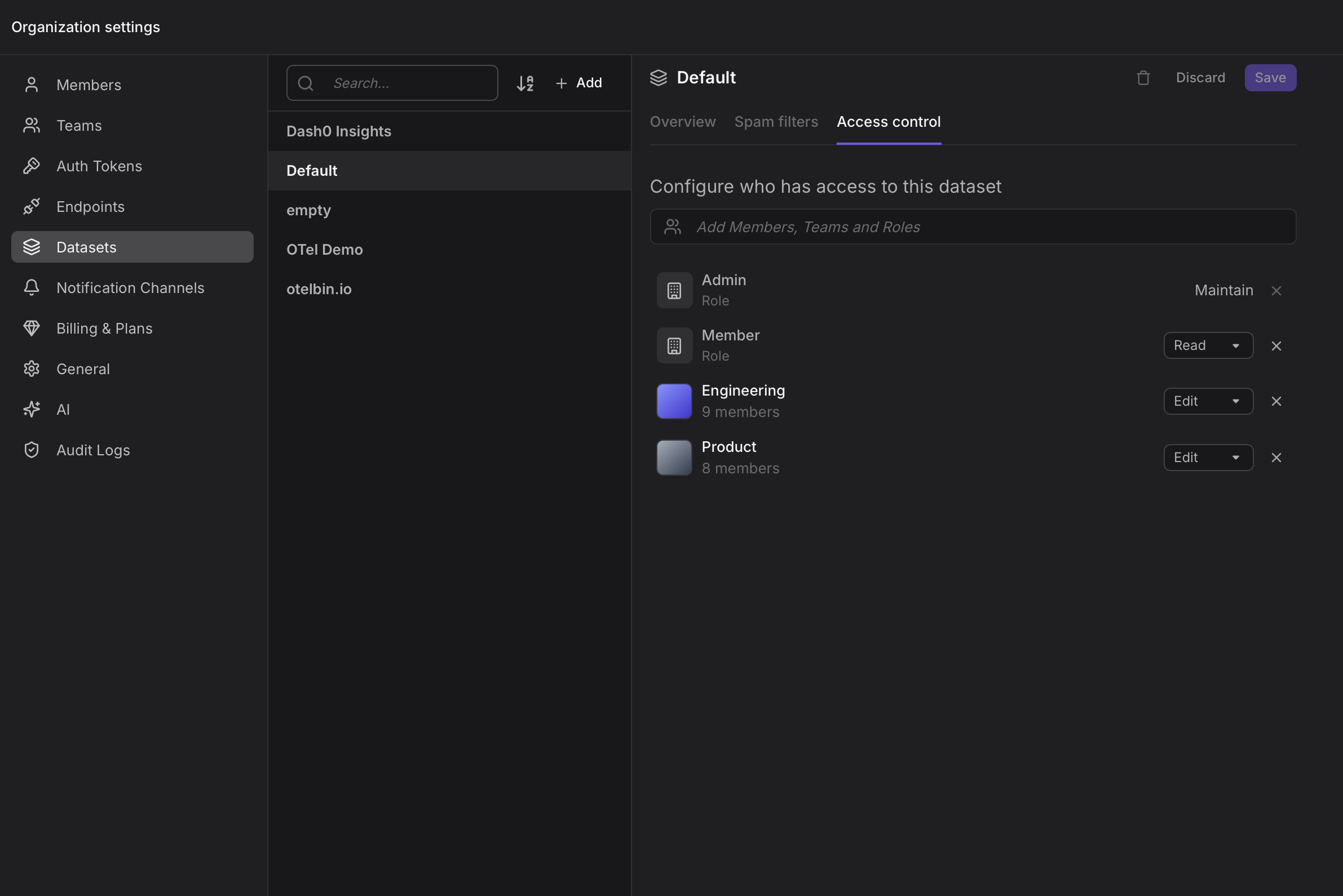
Task: Remove Engineering team from access list
Action: point(1276,402)
